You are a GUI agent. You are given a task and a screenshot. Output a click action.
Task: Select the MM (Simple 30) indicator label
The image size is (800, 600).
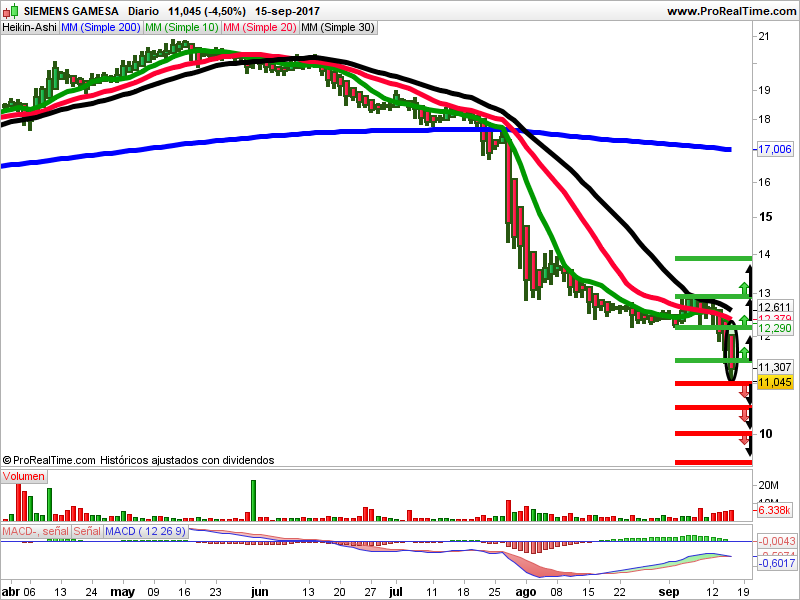[x=338, y=28]
